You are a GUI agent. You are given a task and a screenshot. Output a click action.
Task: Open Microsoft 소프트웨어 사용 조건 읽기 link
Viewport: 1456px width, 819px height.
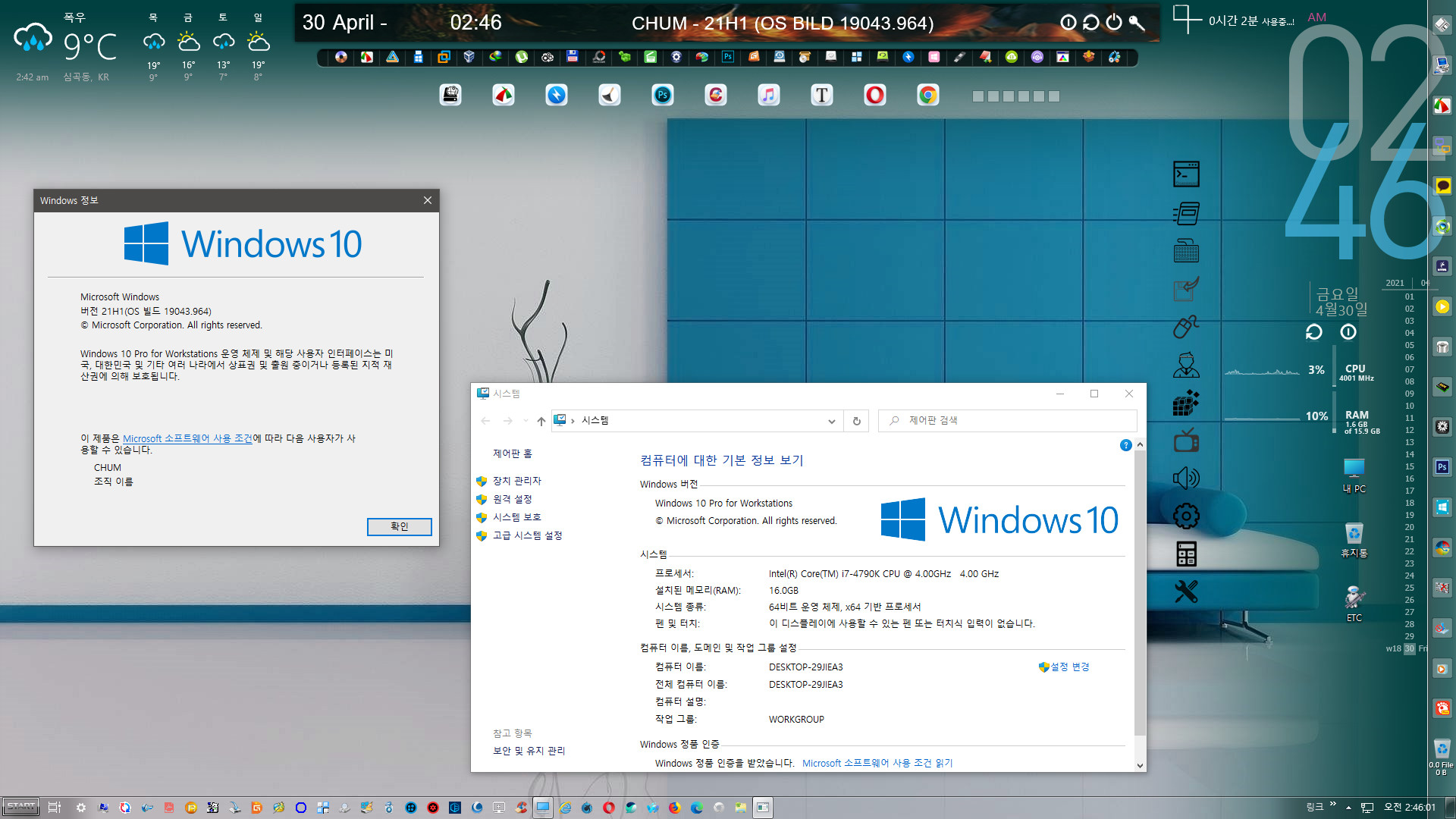pos(877,763)
